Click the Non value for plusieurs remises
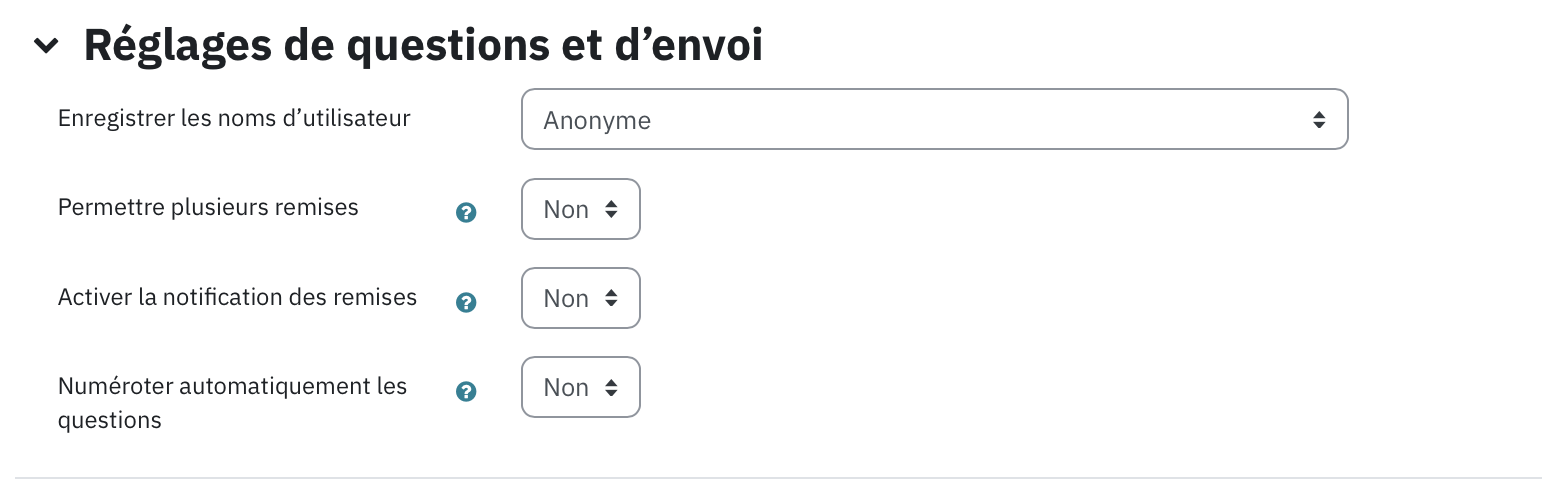Viewport: 1542px width, 480px height. [566, 210]
